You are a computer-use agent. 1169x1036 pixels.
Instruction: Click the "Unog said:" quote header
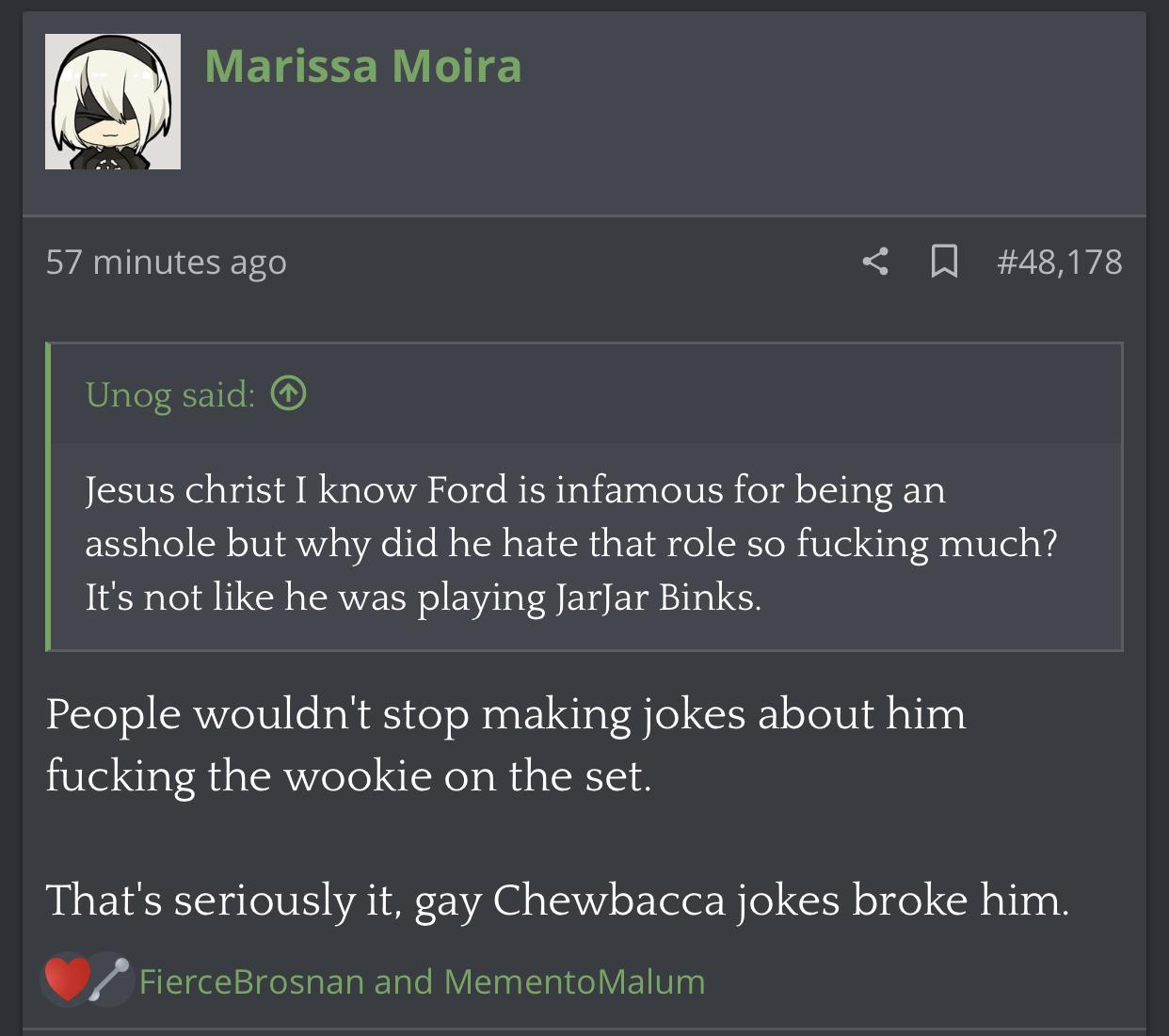[x=170, y=394]
